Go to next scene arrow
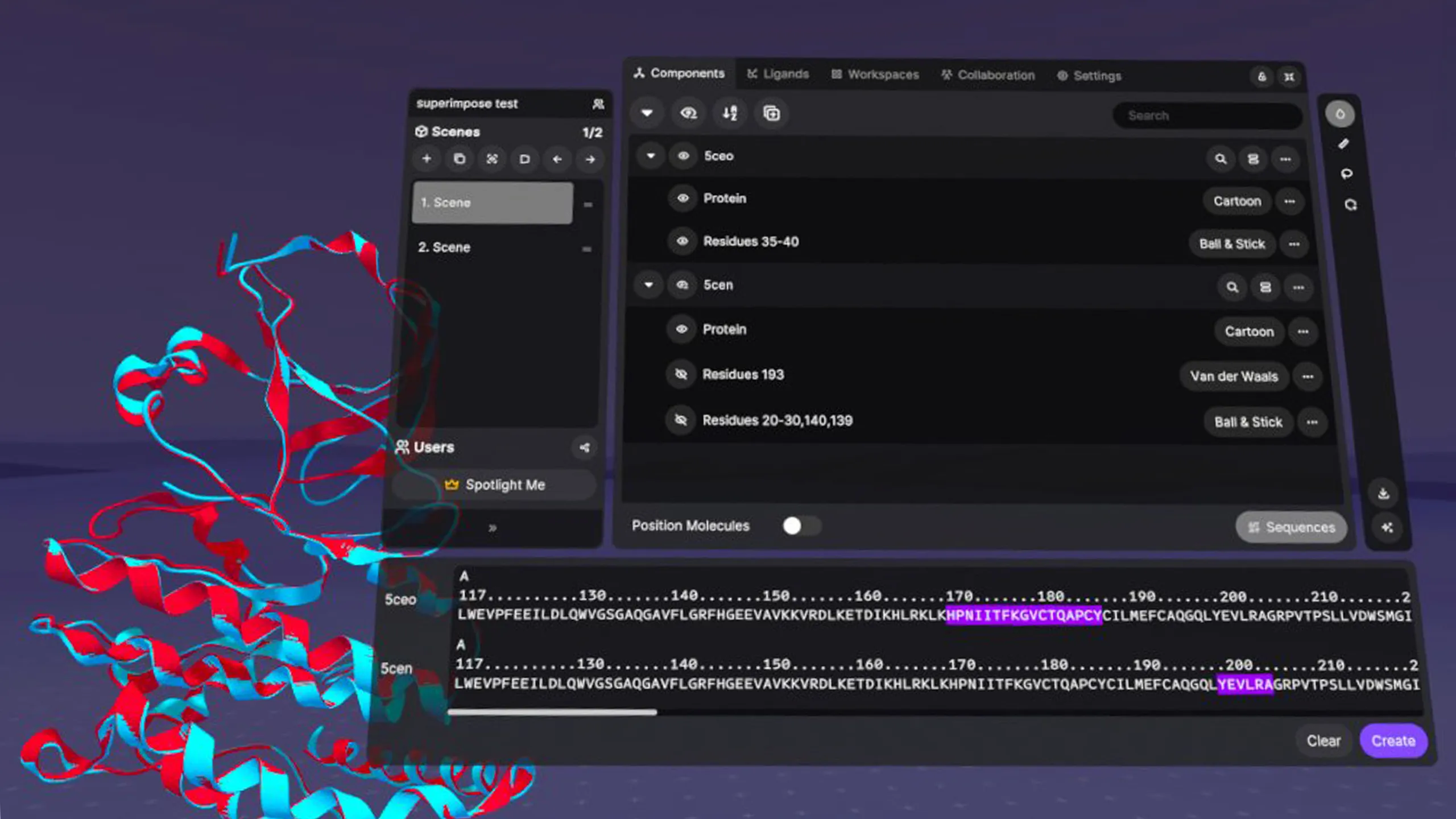Viewport: 1456px width, 819px height. [x=590, y=159]
